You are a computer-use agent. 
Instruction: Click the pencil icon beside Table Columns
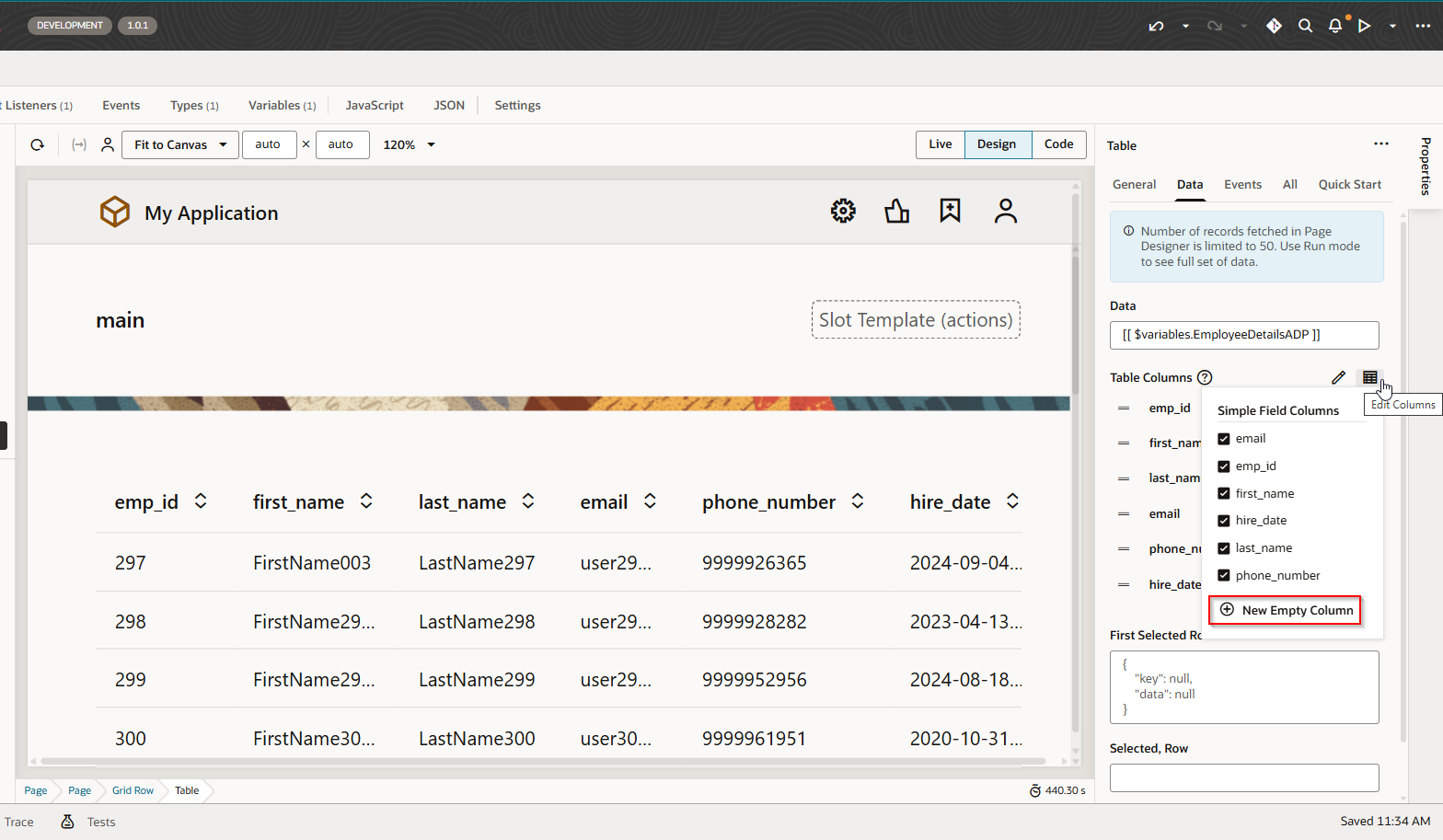click(x=1338, y=377)
